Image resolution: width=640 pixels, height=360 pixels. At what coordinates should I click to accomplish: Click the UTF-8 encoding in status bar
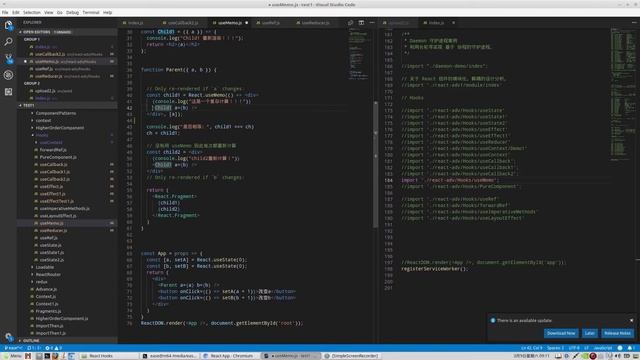pyautogui.click(x=574, y=348)
